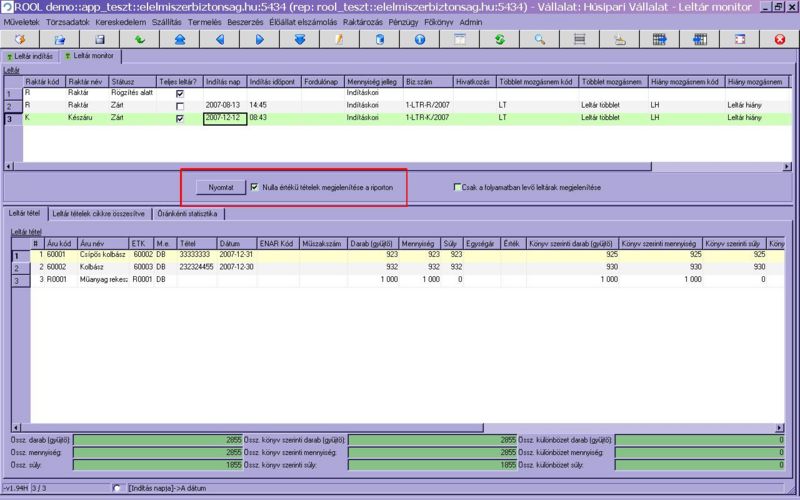Viewport: 800px width, 500px height.
Task: Select the radio button in status bar
Action: pyautogui.click(x=117, y=488)
